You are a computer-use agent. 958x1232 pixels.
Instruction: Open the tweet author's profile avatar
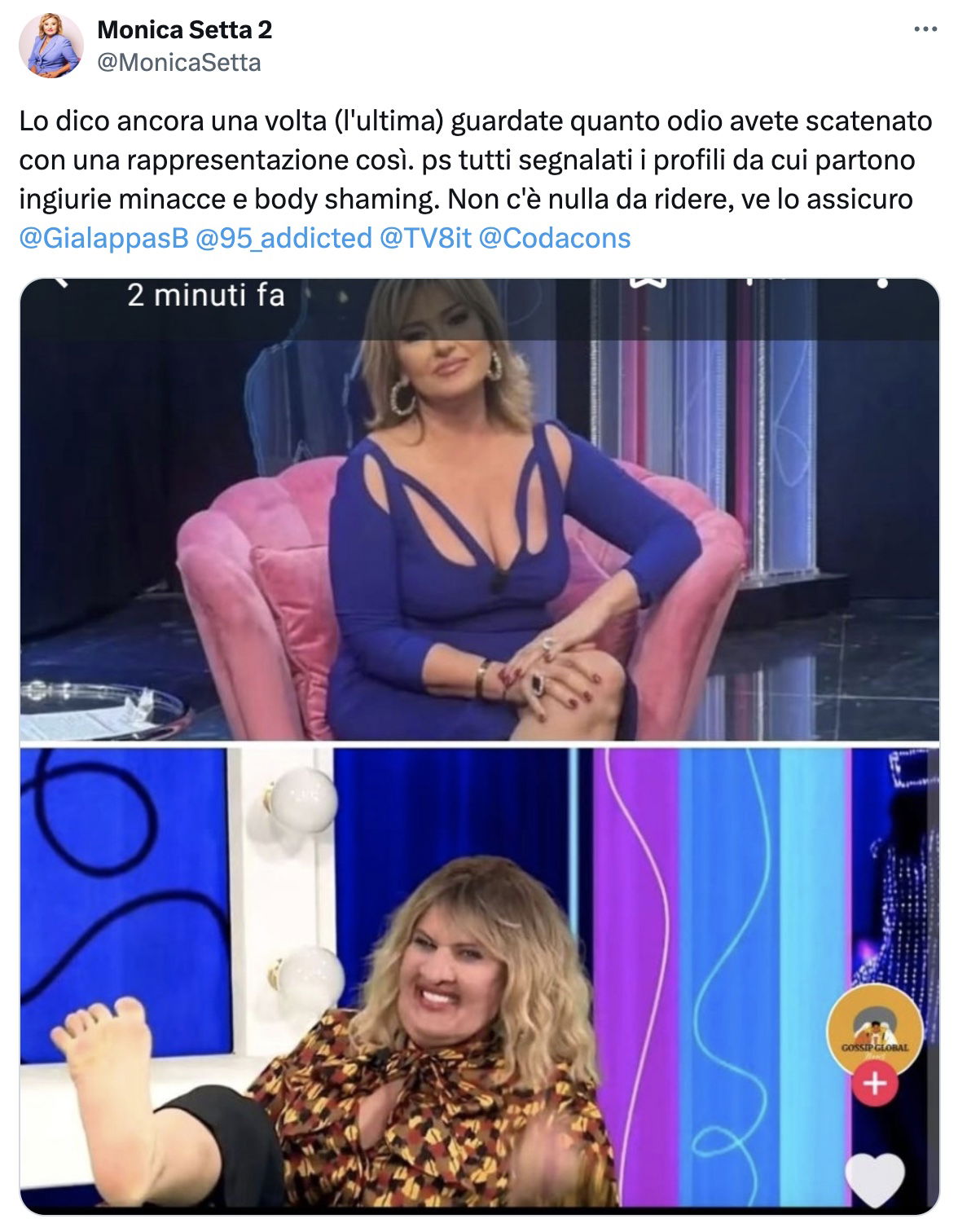pos(51,46)
